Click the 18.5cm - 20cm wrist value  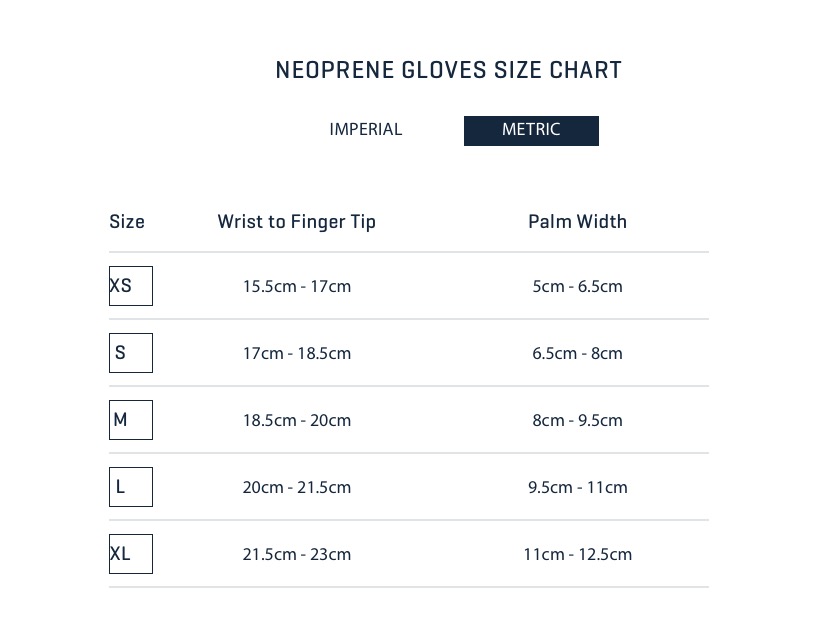297,420
